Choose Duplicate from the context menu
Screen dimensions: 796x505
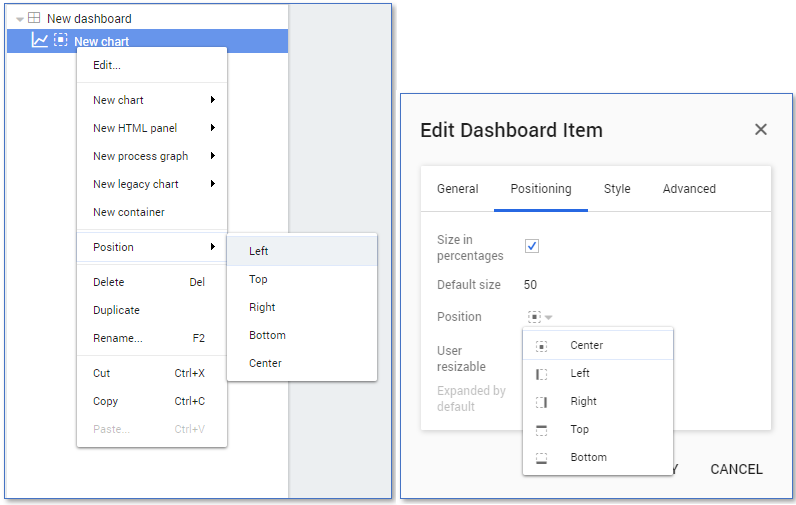(117, 310)
